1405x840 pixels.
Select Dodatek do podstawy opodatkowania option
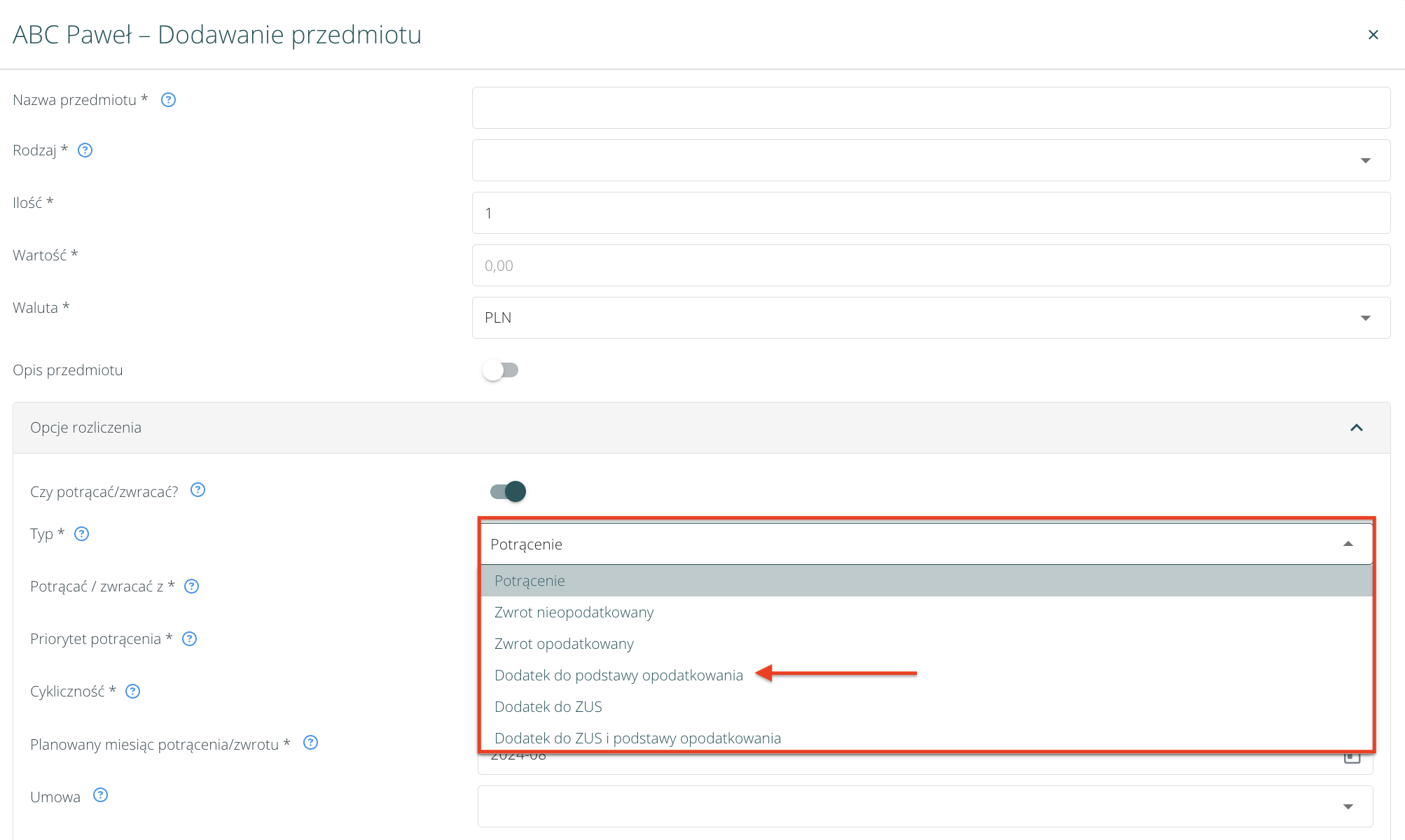click(x=618, y=675)
